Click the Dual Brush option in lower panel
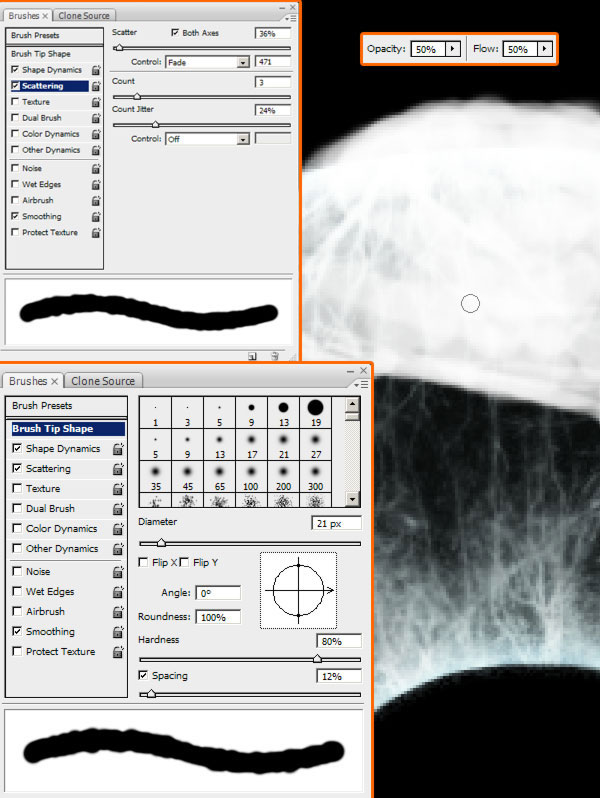The image size is (600, 798). coord(49,508)
